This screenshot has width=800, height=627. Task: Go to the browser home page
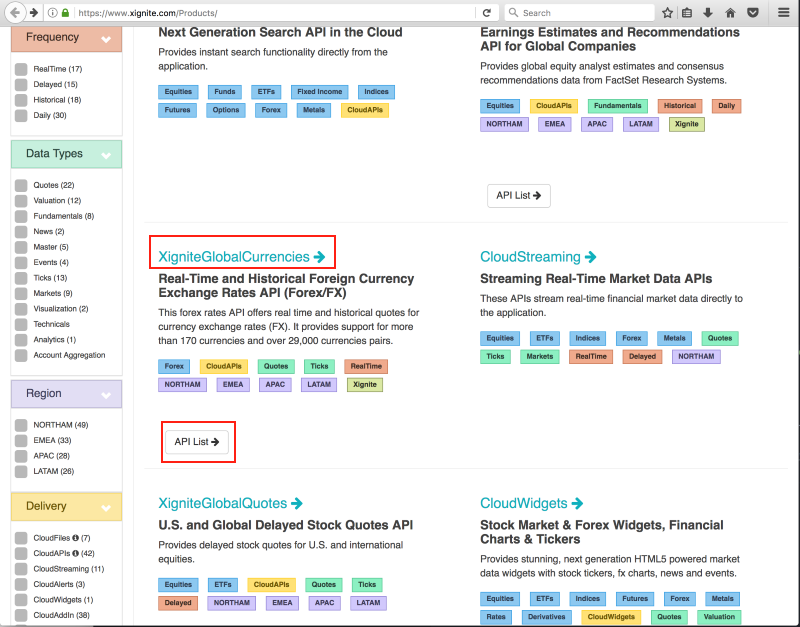[x=731, y=13]
